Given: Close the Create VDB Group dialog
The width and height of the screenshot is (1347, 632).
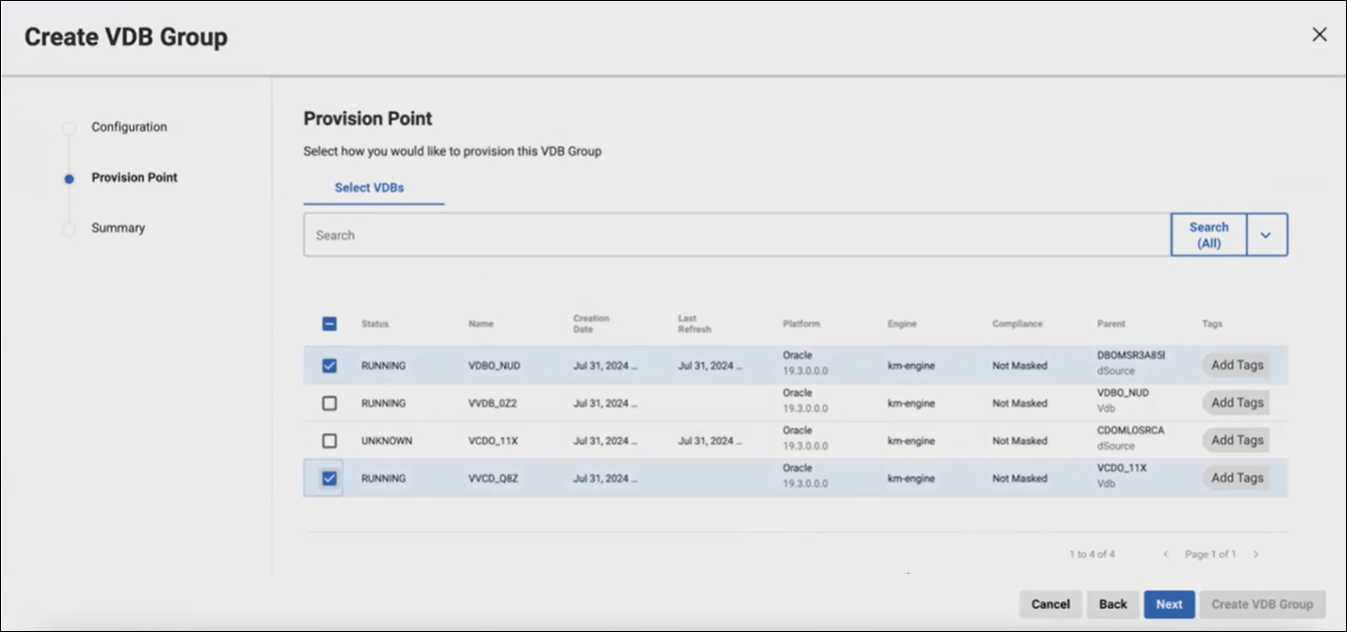Looking at the screenshot, I should coord(1319,35).
